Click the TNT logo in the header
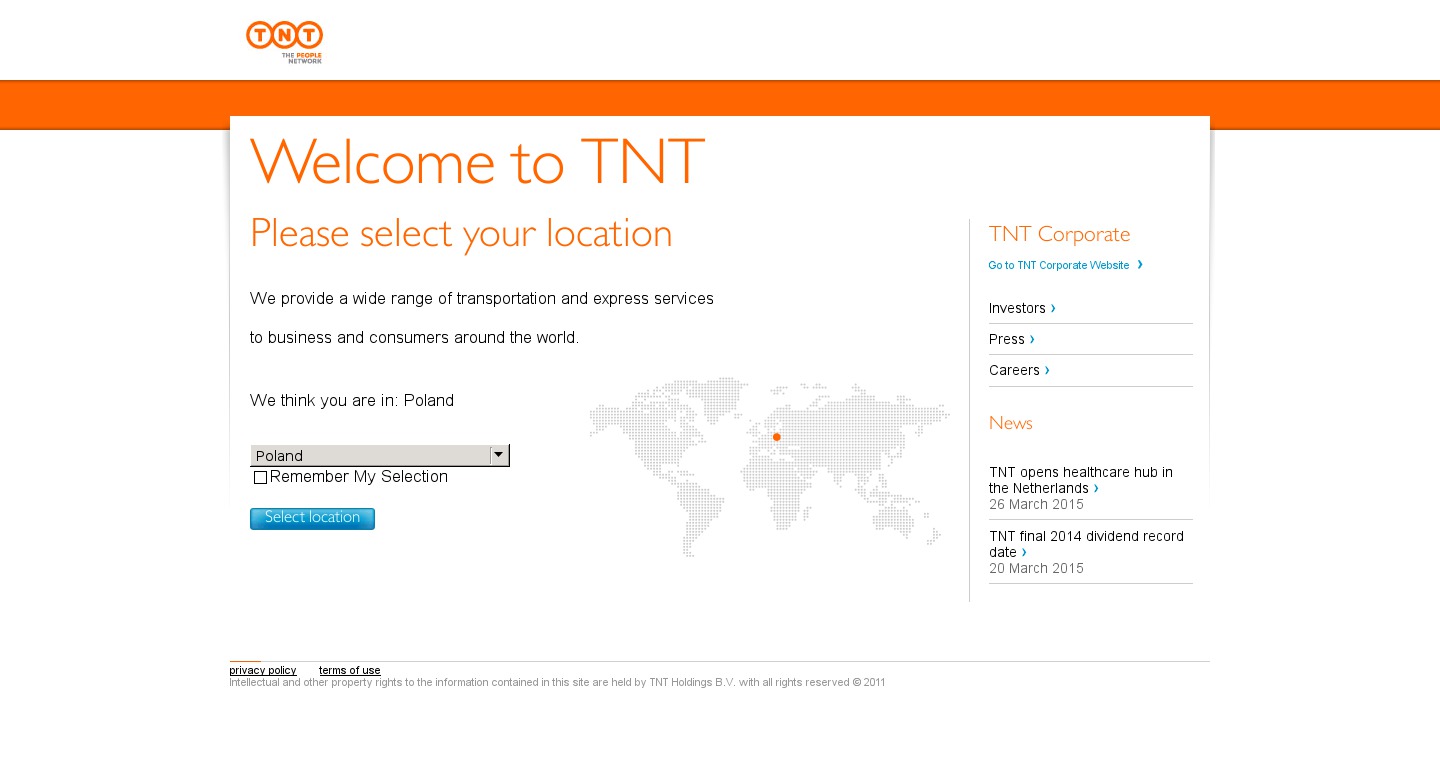 (284, 42)
